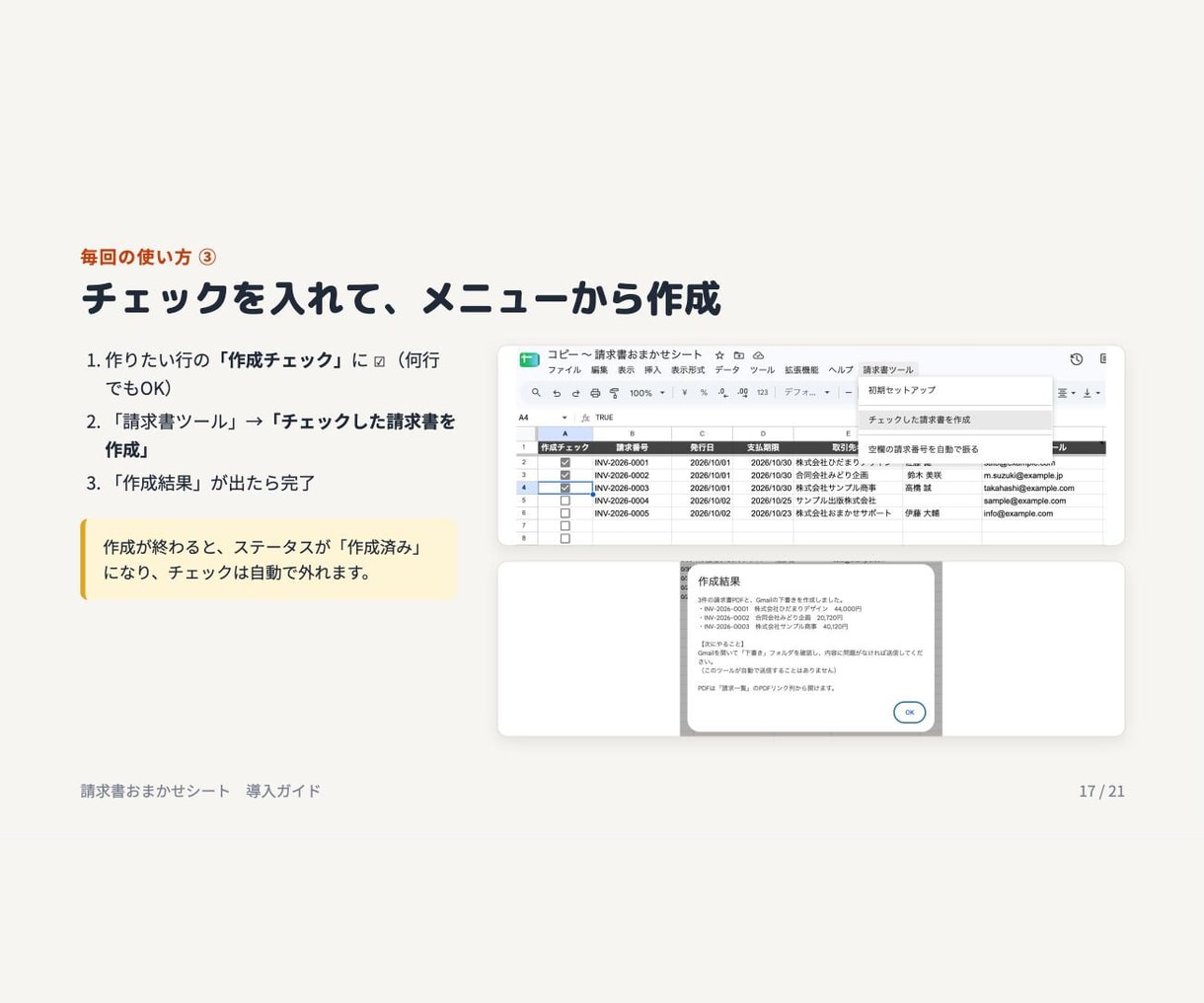Click cell 伊藤 大輔
Image resolution: width=1204 pixels, height=1003 pixels.
click(941, 513)
